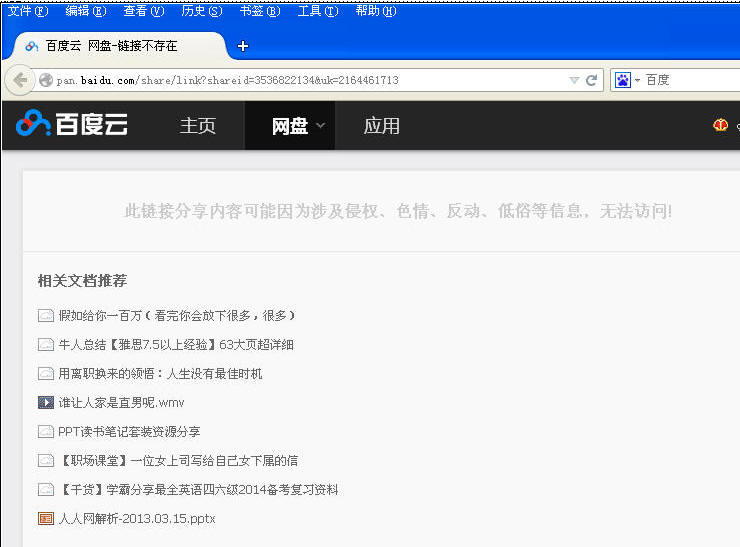Expand the 网盘 dropdown chevron
The width and height of the screenshot is (740, 547).
320,126
